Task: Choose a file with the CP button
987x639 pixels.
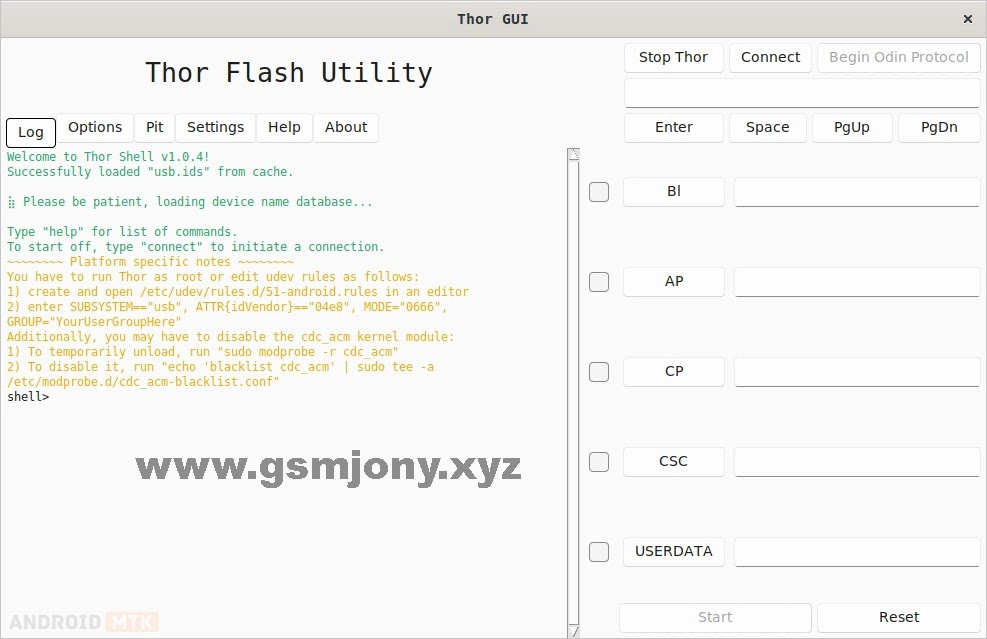Action: pyautogui.click(x=674, y=372)
